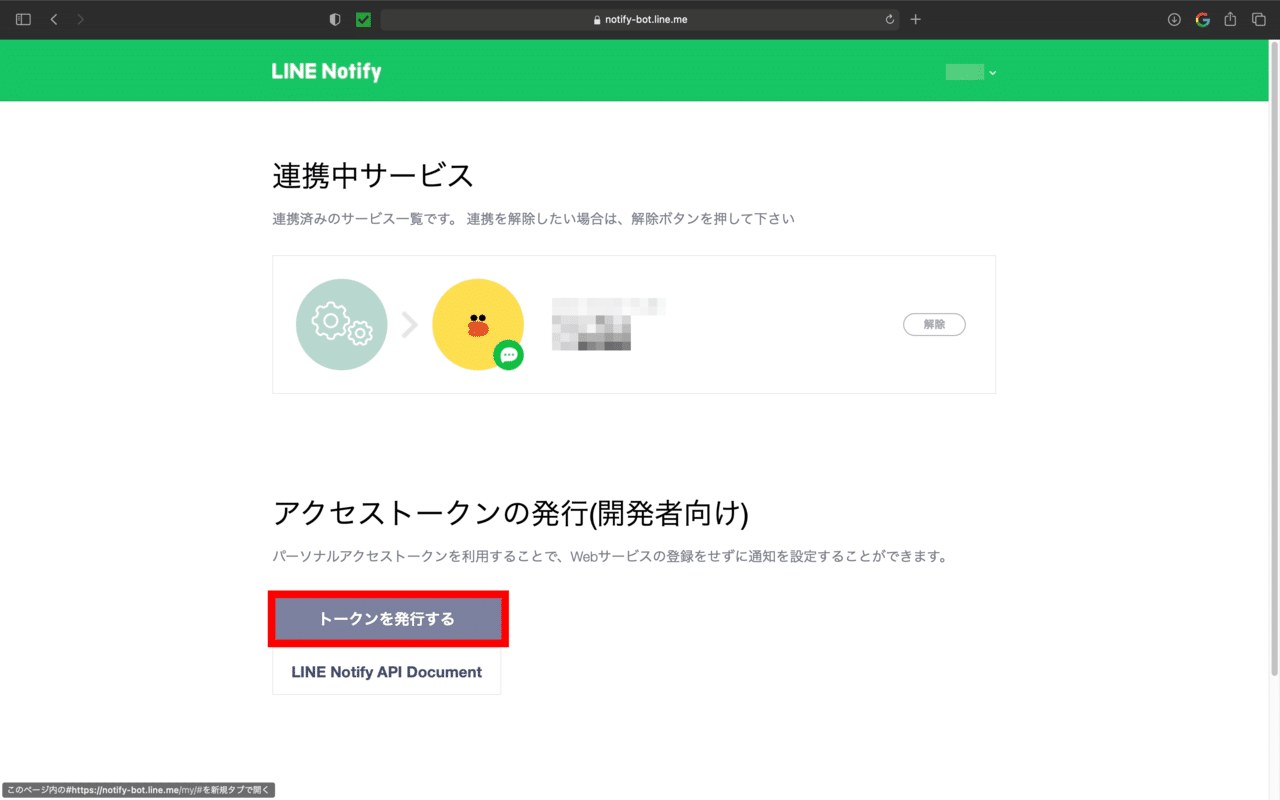Open the LINE Notify API Document link

pyautogui.click(x=387, y=672)
